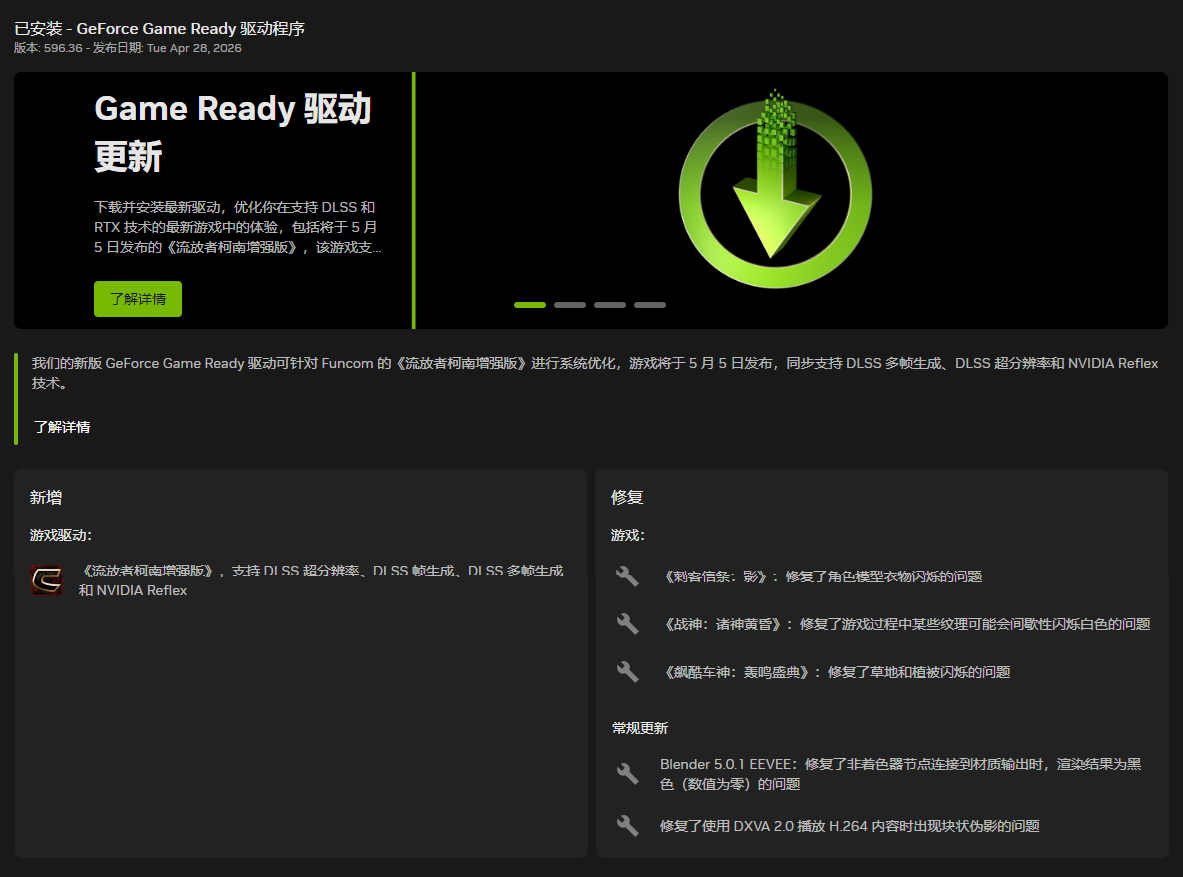Select the 《飙酷车神：轰鸣盛典》 fix entry text

(x=835, y=672)
